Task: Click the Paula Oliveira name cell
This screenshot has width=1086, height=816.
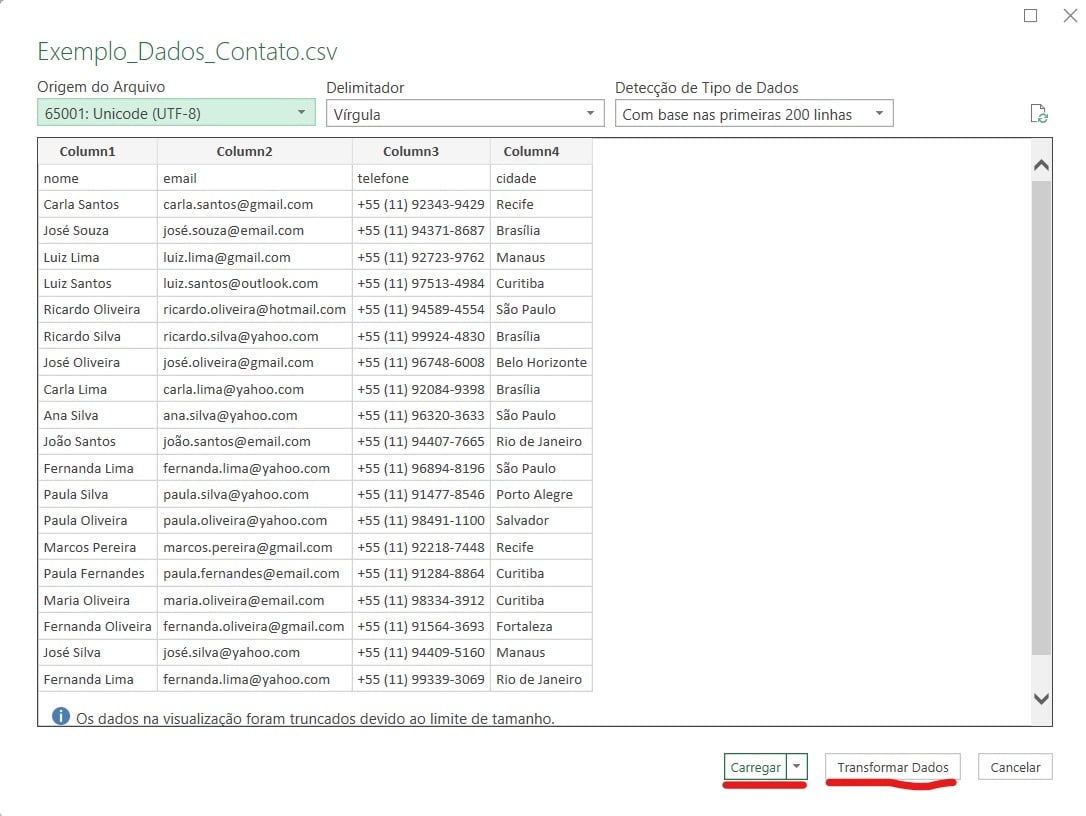Action: tap(98, 520)
